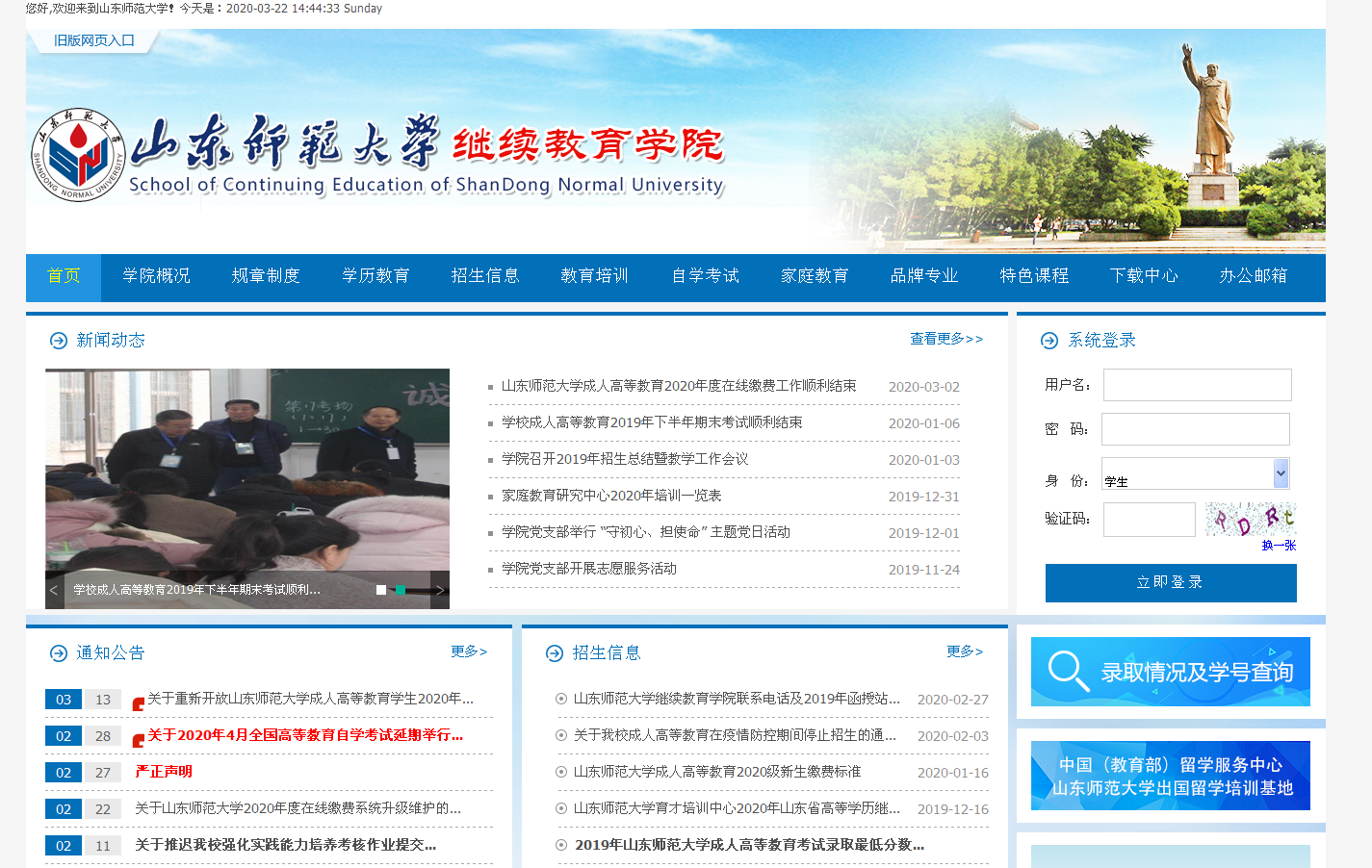Viewport: 1372px width, 868px height.
Task: Click the university logo emblem
Action: pyautogui.click(x=78, y=155)
